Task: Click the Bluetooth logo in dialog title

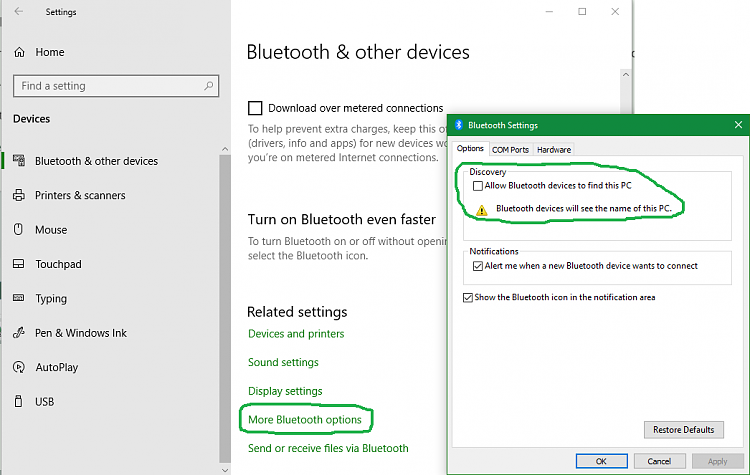Action: click(458, 125)
